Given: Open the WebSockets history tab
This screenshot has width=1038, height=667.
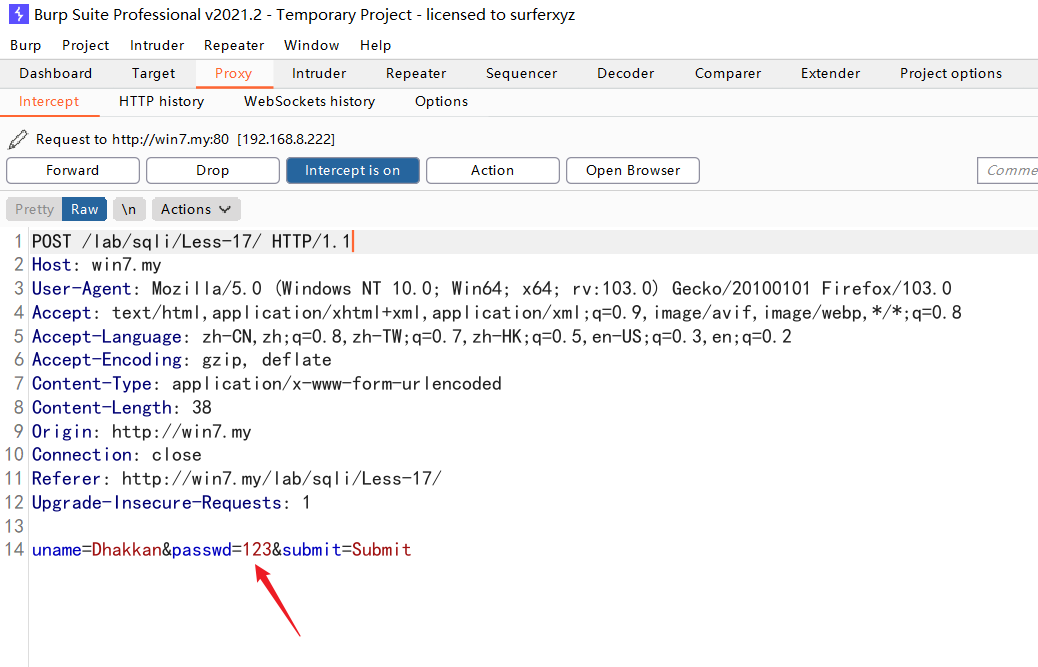Looking at the screenshot, I should pos(309,101).
